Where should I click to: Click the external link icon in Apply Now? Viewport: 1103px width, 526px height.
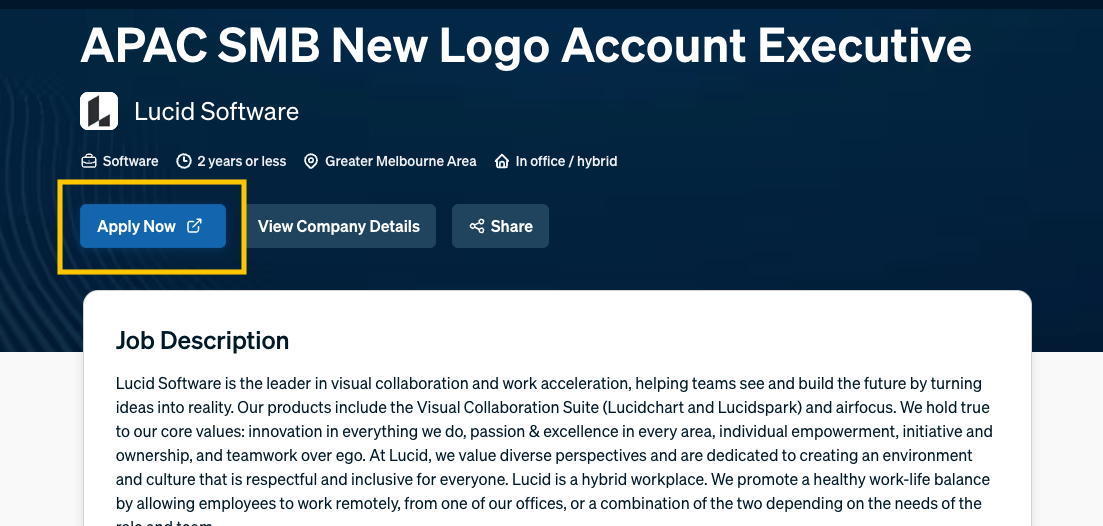(194, 226)
